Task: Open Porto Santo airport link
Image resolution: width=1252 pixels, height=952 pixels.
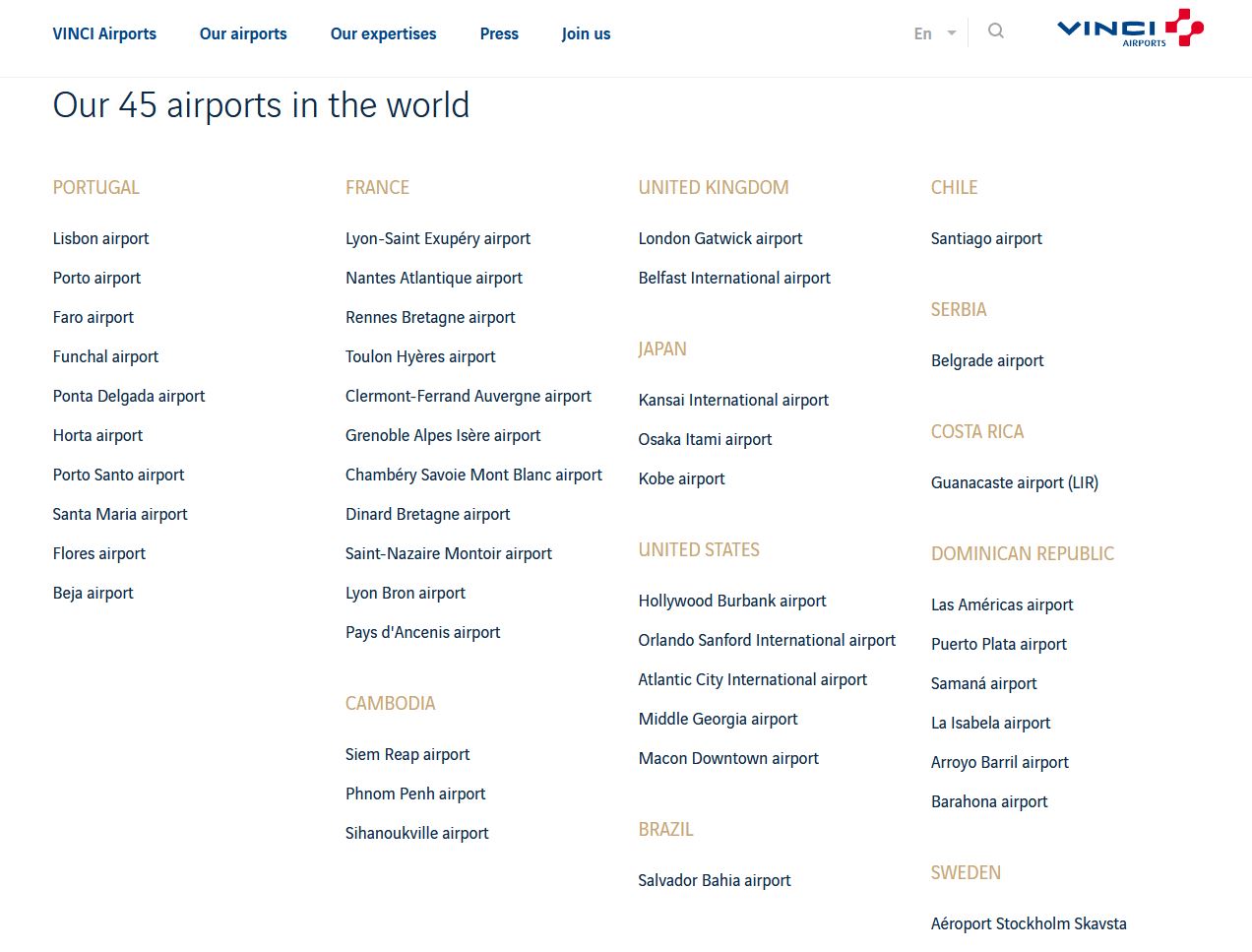Action: [x=118, y=475]
